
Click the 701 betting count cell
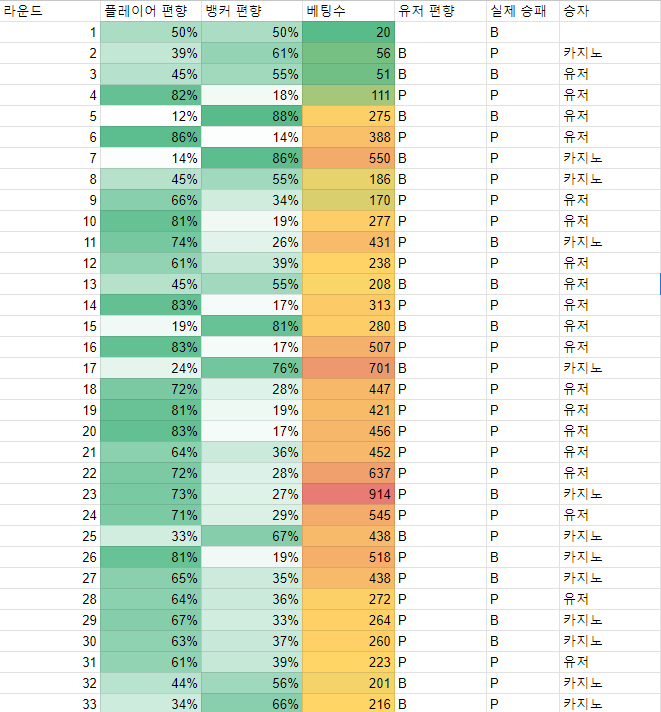pyautogui.click(x=349, y=368)
